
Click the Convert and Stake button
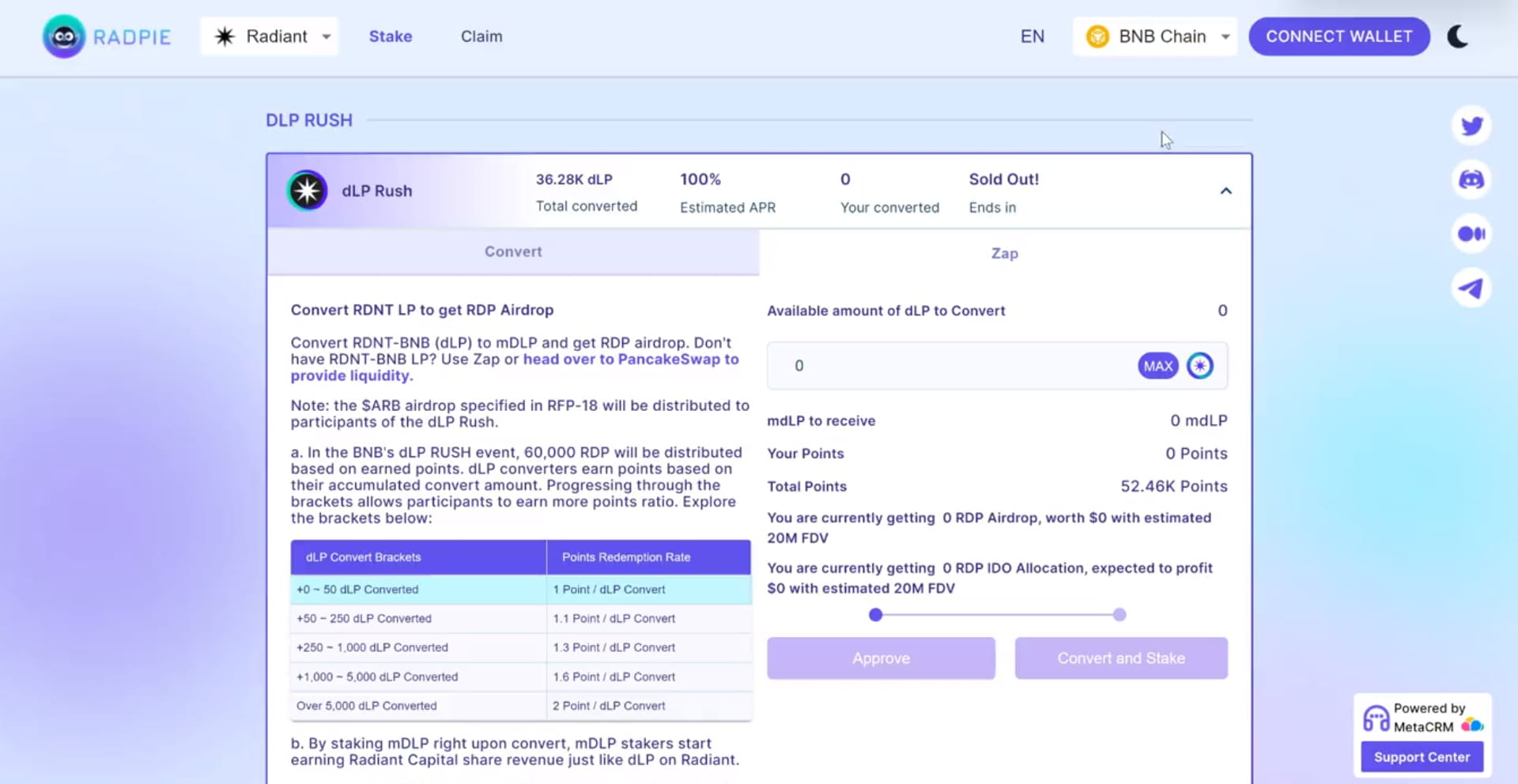tap(1121, 658)
